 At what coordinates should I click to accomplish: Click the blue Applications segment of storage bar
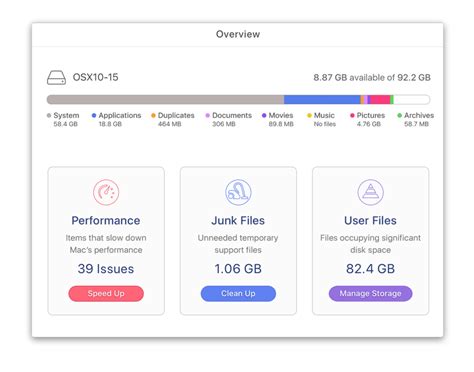tap(322, 99)
